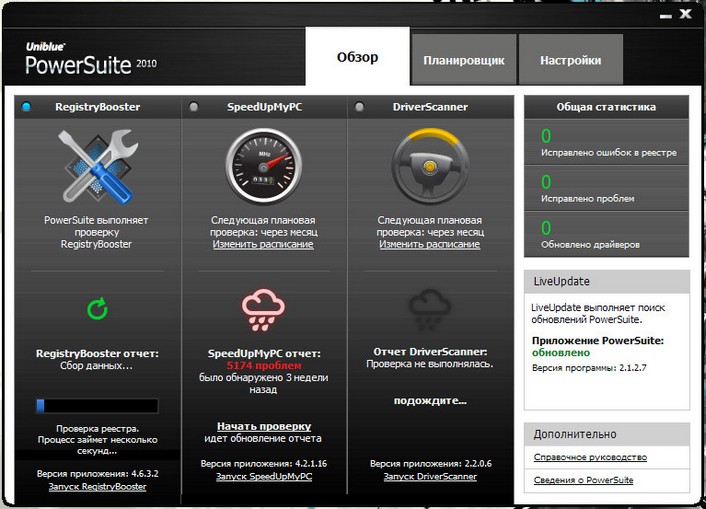
Task: Click the registry scan progress bar
Action: [x=97, y=406]
